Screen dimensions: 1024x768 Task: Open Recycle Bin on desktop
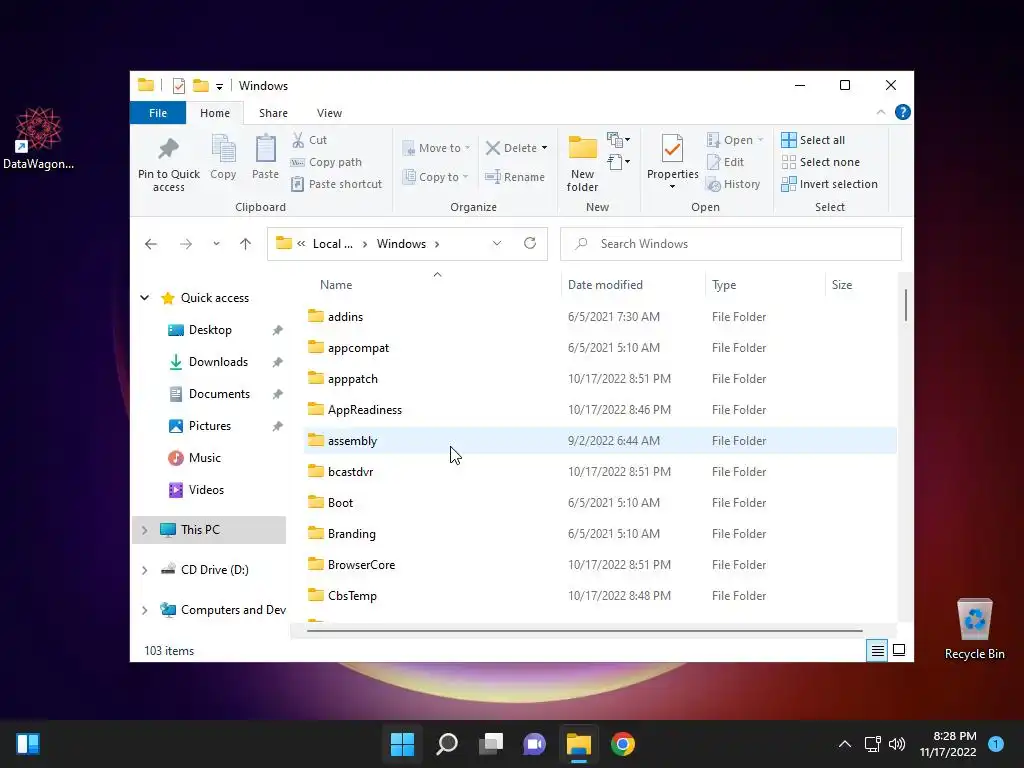click(x=974, y=629)
